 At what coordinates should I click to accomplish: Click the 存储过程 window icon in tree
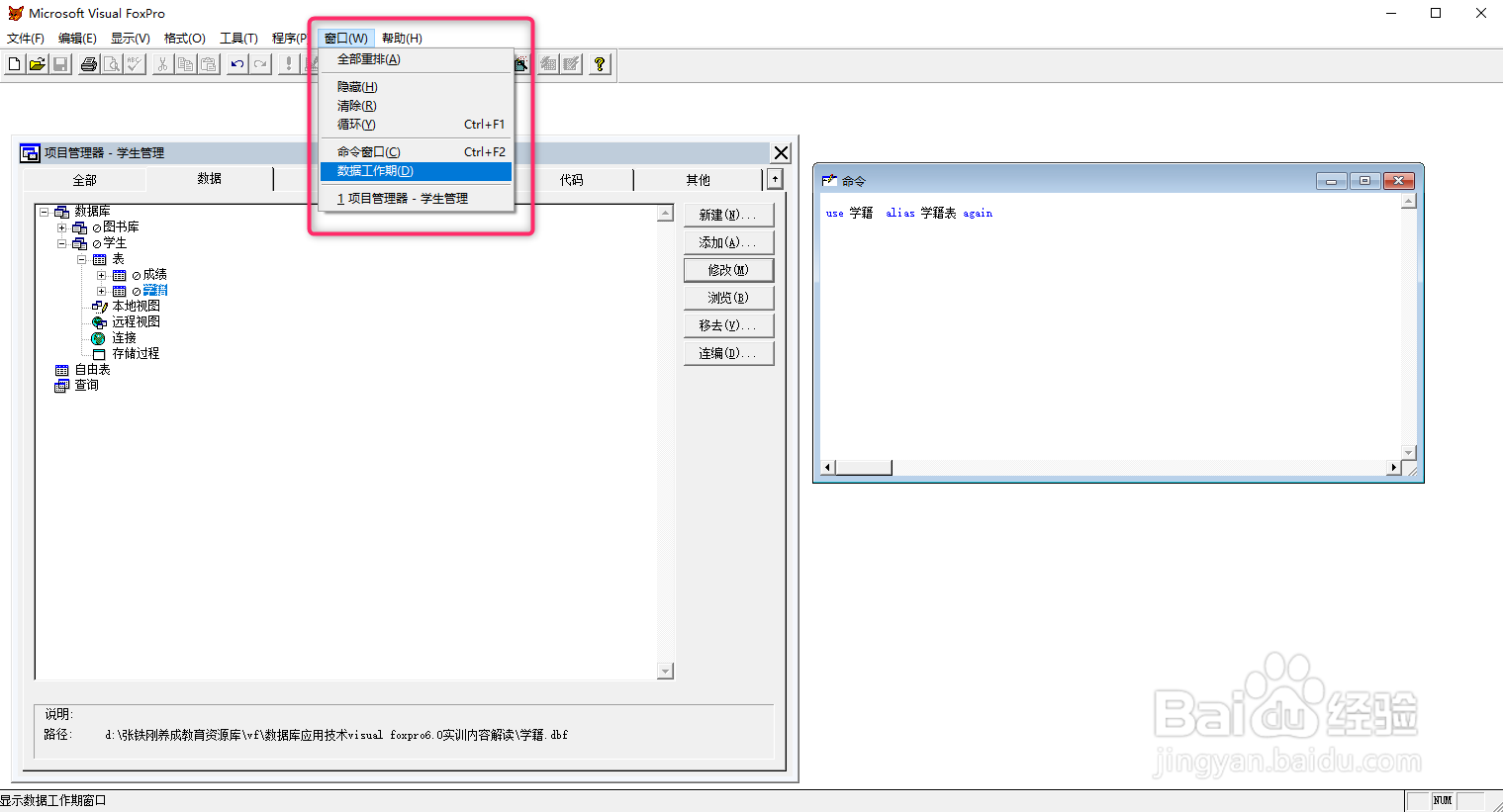pyautogui.click(x=99, y=354)
